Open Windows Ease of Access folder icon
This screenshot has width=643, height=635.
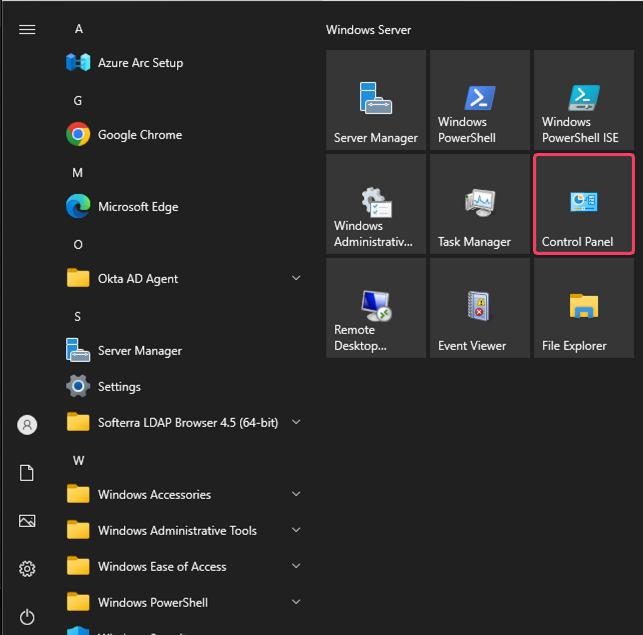coord(78,566)
